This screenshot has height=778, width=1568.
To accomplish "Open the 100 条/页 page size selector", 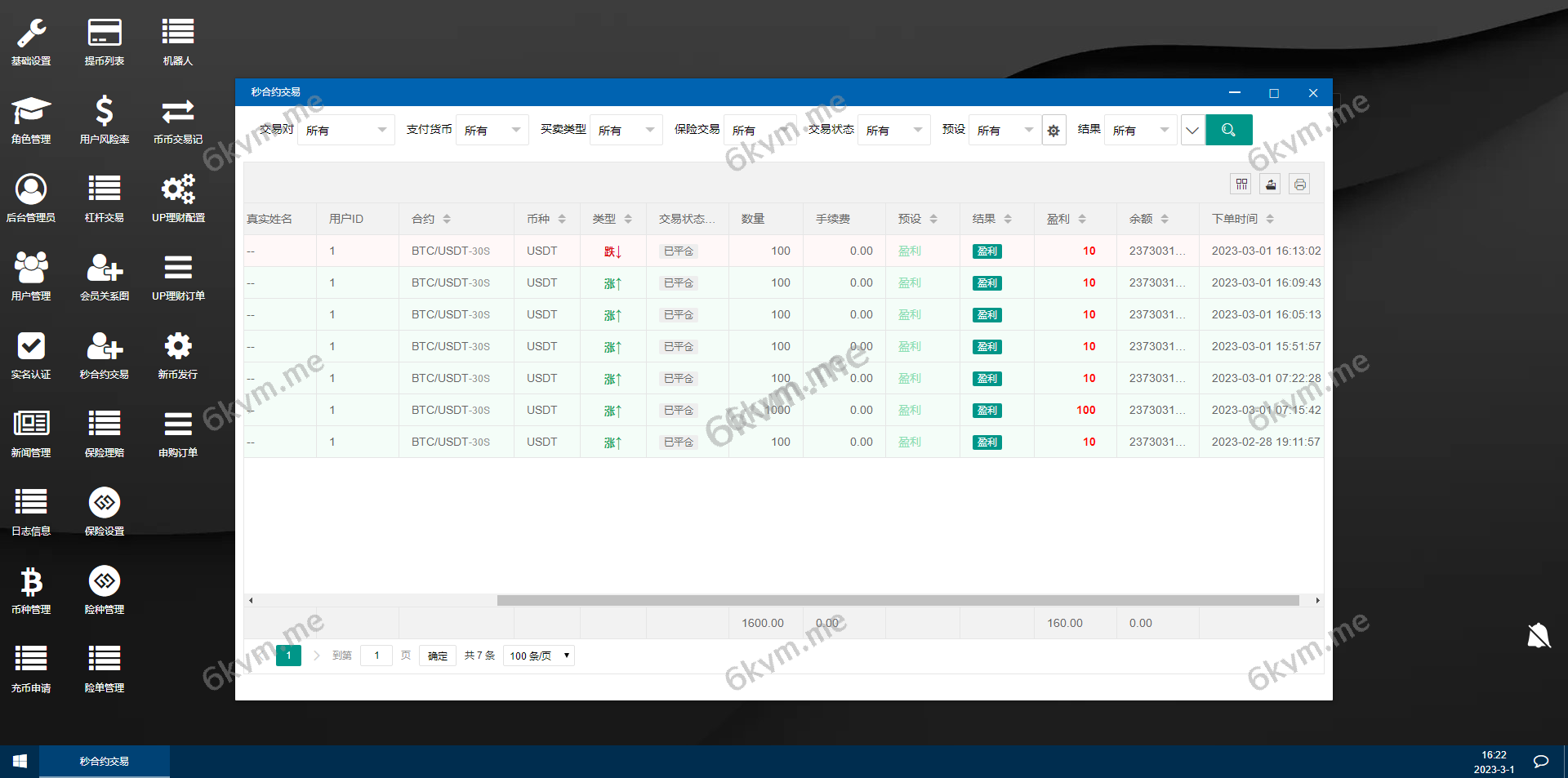I will 538,655.
